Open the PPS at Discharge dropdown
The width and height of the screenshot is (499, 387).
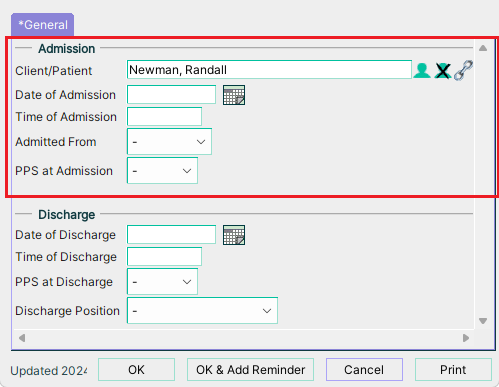pyautogui.click(x=162, y=282)
